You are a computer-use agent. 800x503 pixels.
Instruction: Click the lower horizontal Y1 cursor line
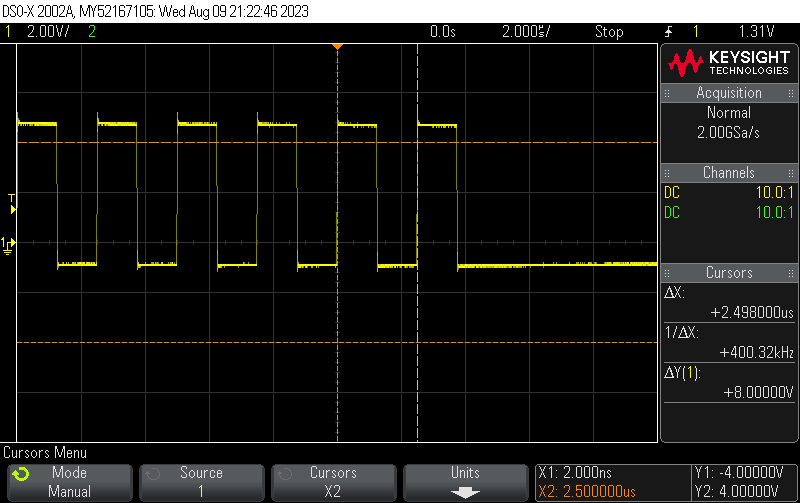coord(337,342)
